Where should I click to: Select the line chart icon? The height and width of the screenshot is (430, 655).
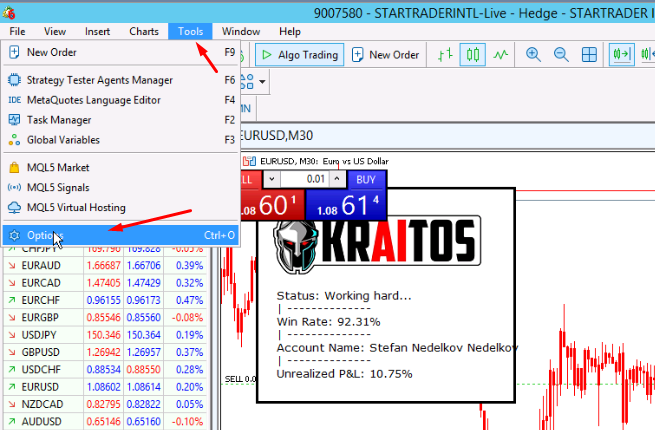(501, 54)
